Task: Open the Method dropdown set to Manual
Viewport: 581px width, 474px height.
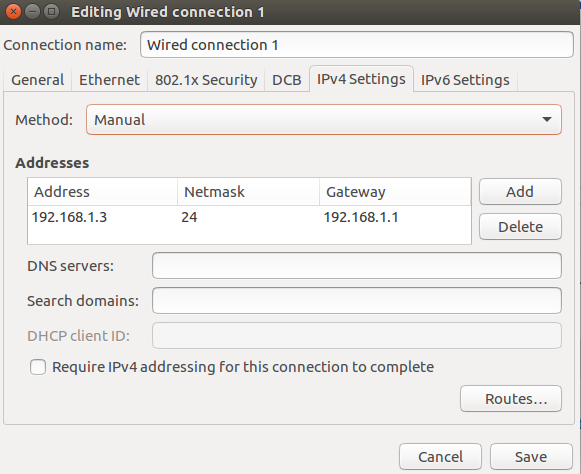Action: 324,120
